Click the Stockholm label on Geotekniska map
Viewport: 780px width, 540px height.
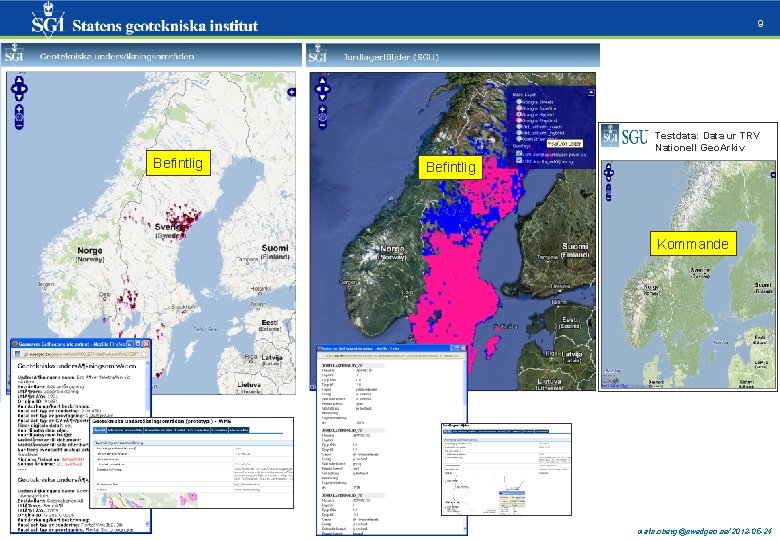[x=183, y=307]
